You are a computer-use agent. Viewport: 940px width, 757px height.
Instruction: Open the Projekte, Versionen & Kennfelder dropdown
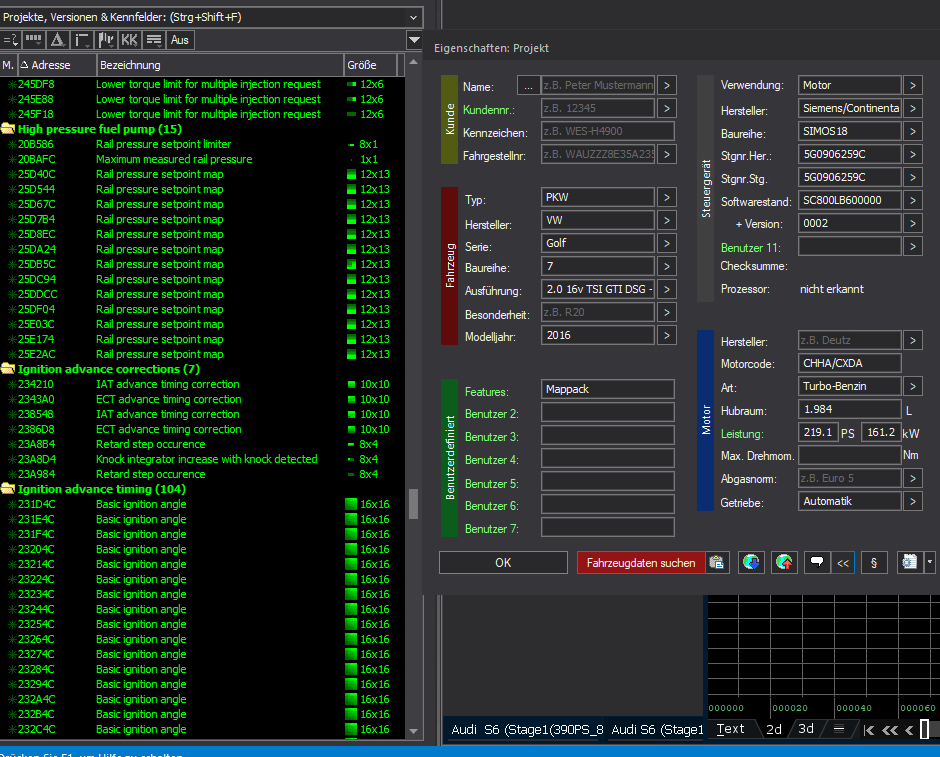(x=414, y=17)
